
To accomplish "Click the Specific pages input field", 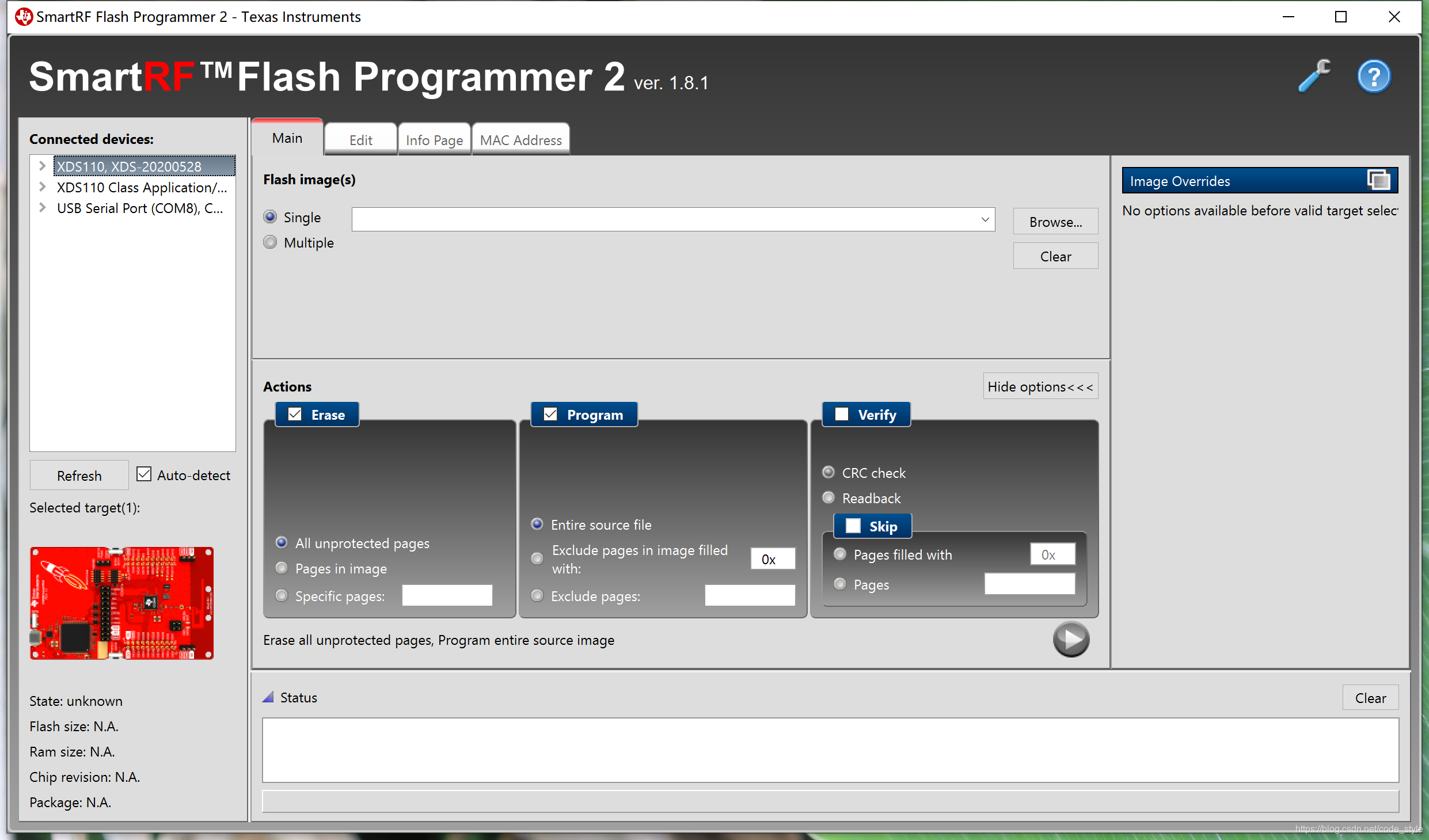I will (447, 595).
